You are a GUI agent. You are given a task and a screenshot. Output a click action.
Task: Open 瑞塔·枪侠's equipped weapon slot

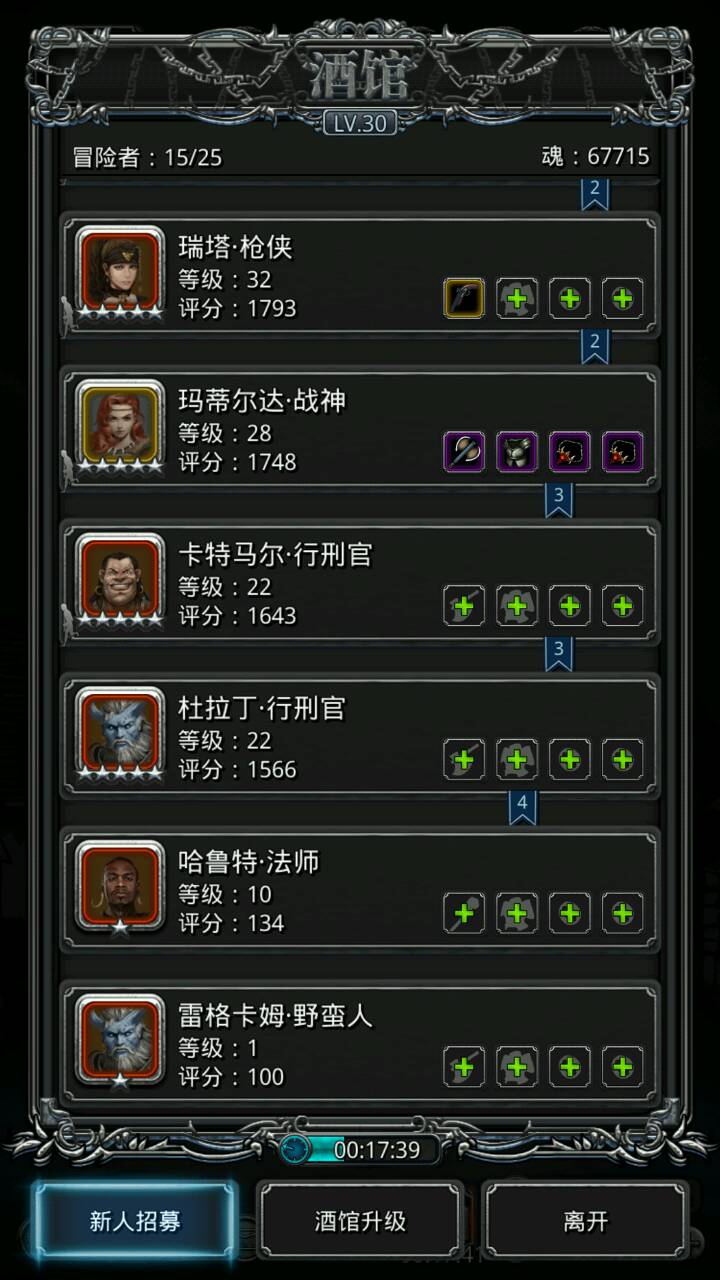click(x=464, y=298)
